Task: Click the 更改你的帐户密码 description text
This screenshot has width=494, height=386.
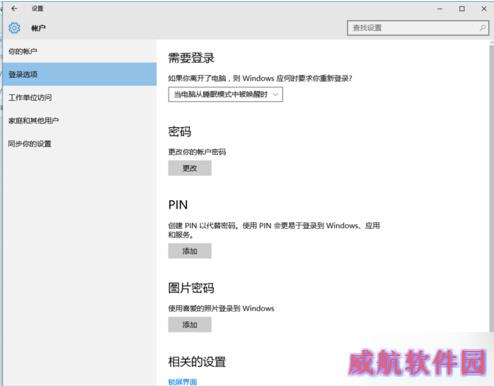Action: [197, 152]
